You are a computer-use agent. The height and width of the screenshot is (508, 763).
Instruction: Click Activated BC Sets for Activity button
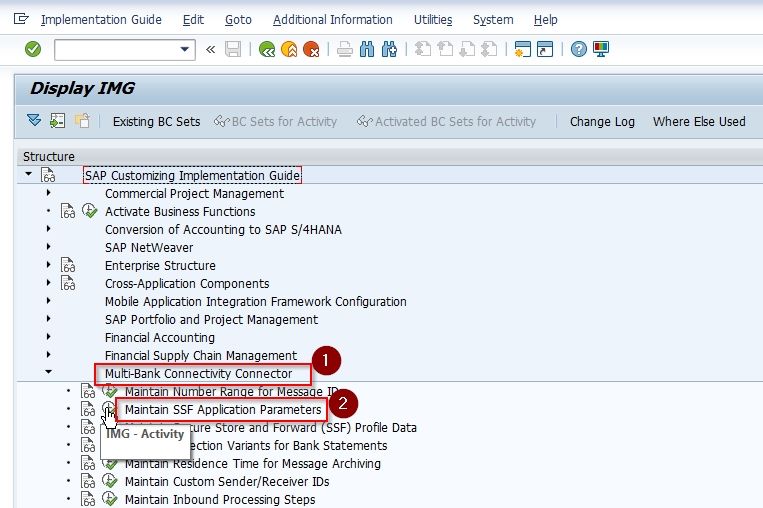coord(446,121)
